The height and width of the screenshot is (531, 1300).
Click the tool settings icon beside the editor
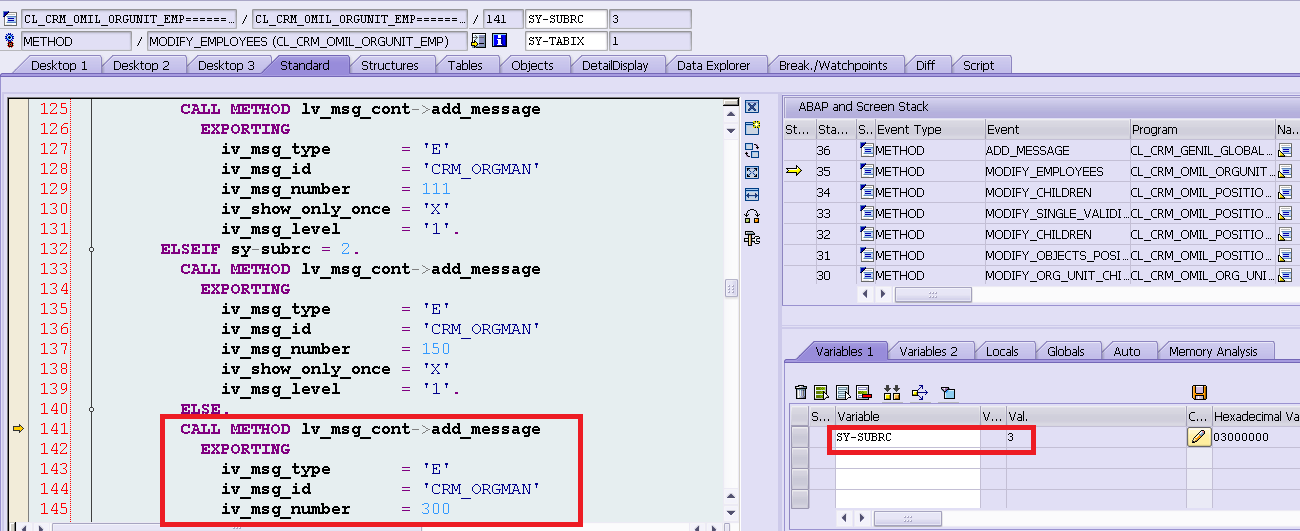coord(752,238)
